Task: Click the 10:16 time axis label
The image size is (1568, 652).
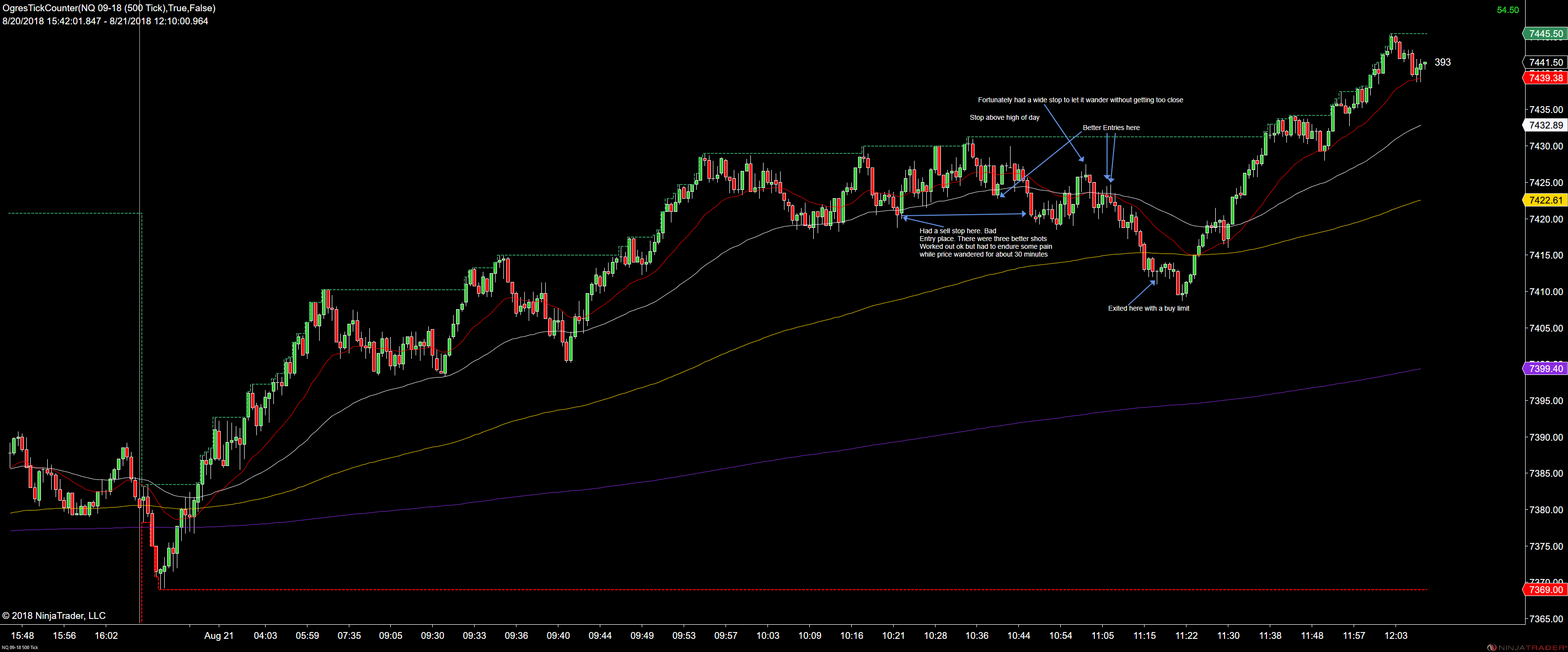Action: coord(852,635)
